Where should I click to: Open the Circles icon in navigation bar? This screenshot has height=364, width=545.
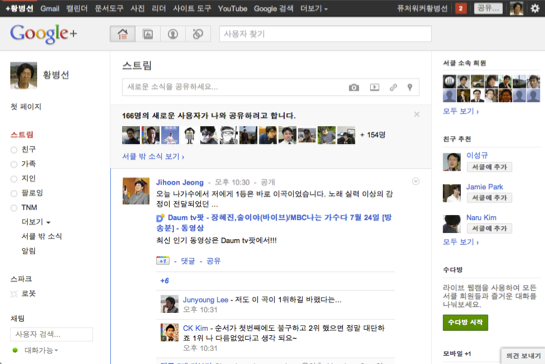[x=198, y=34]
